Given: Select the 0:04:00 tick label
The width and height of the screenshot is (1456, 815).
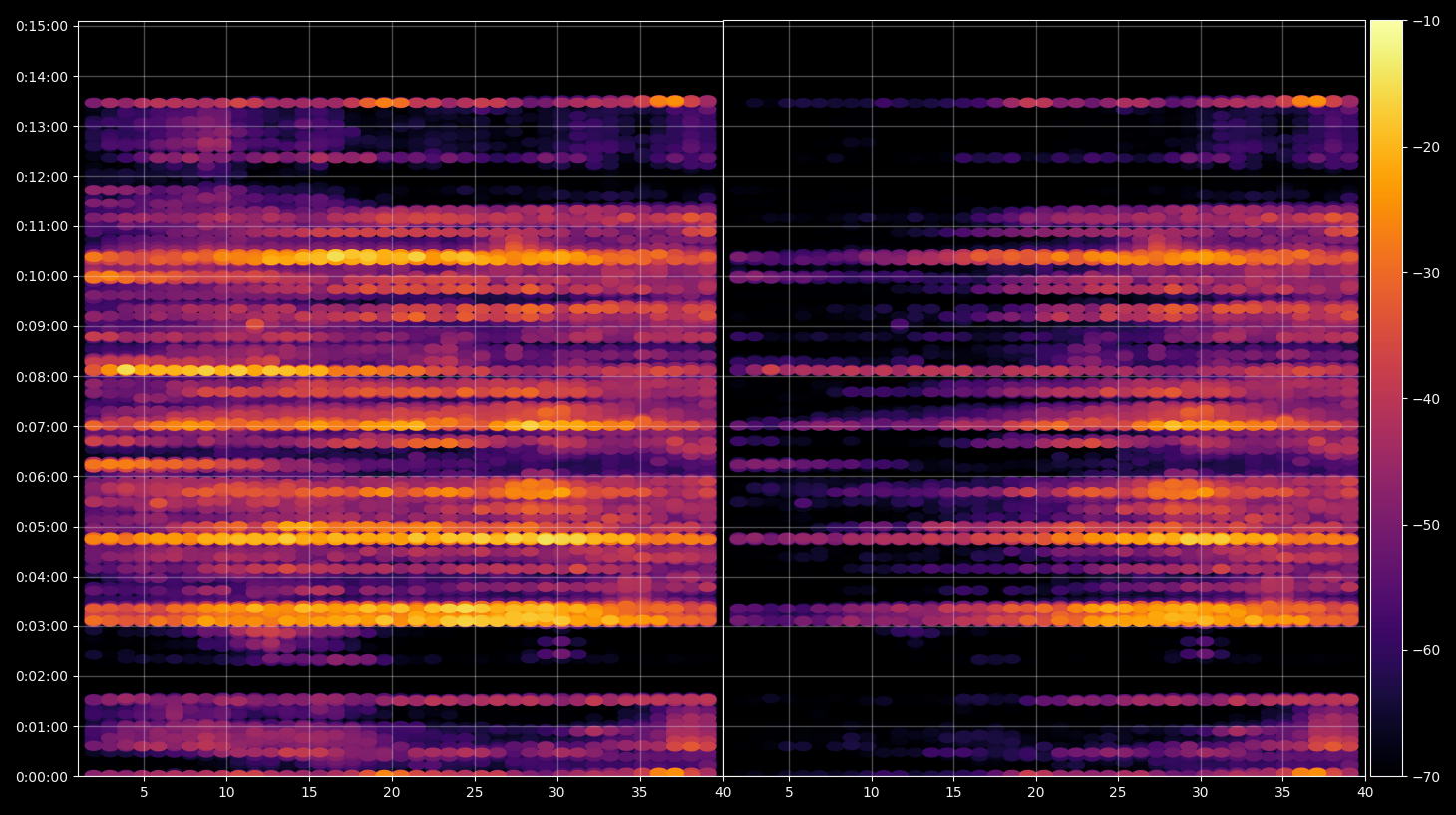Looking at the screenshot, I should (42, 577).
